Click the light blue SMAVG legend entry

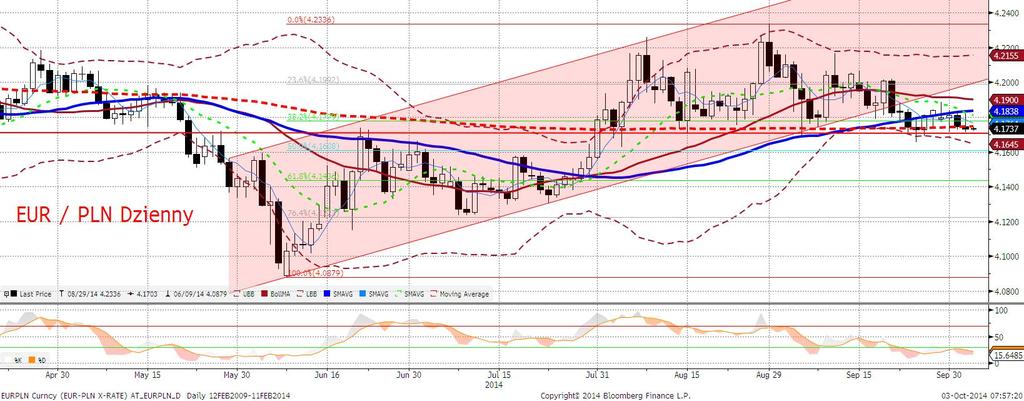[x=374, y=294]
